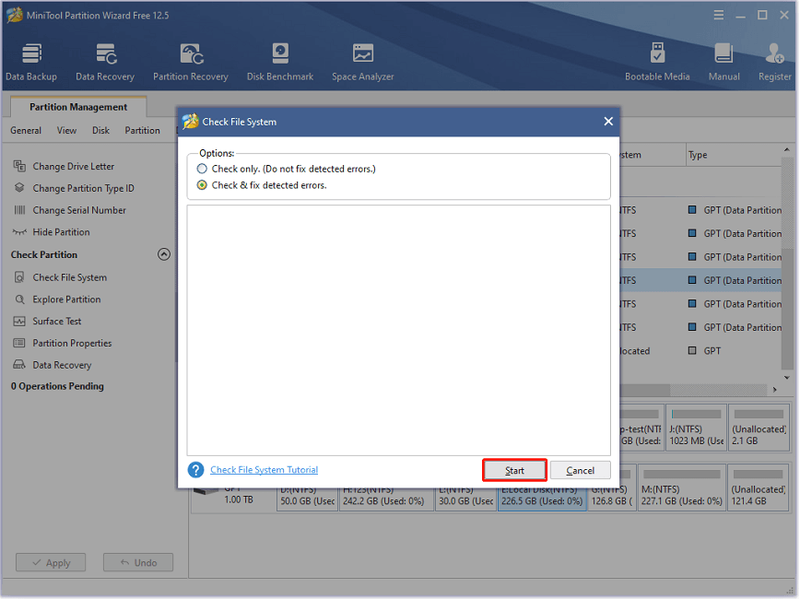
Task: Open the Disk menu
Action: tap(101, 131)
